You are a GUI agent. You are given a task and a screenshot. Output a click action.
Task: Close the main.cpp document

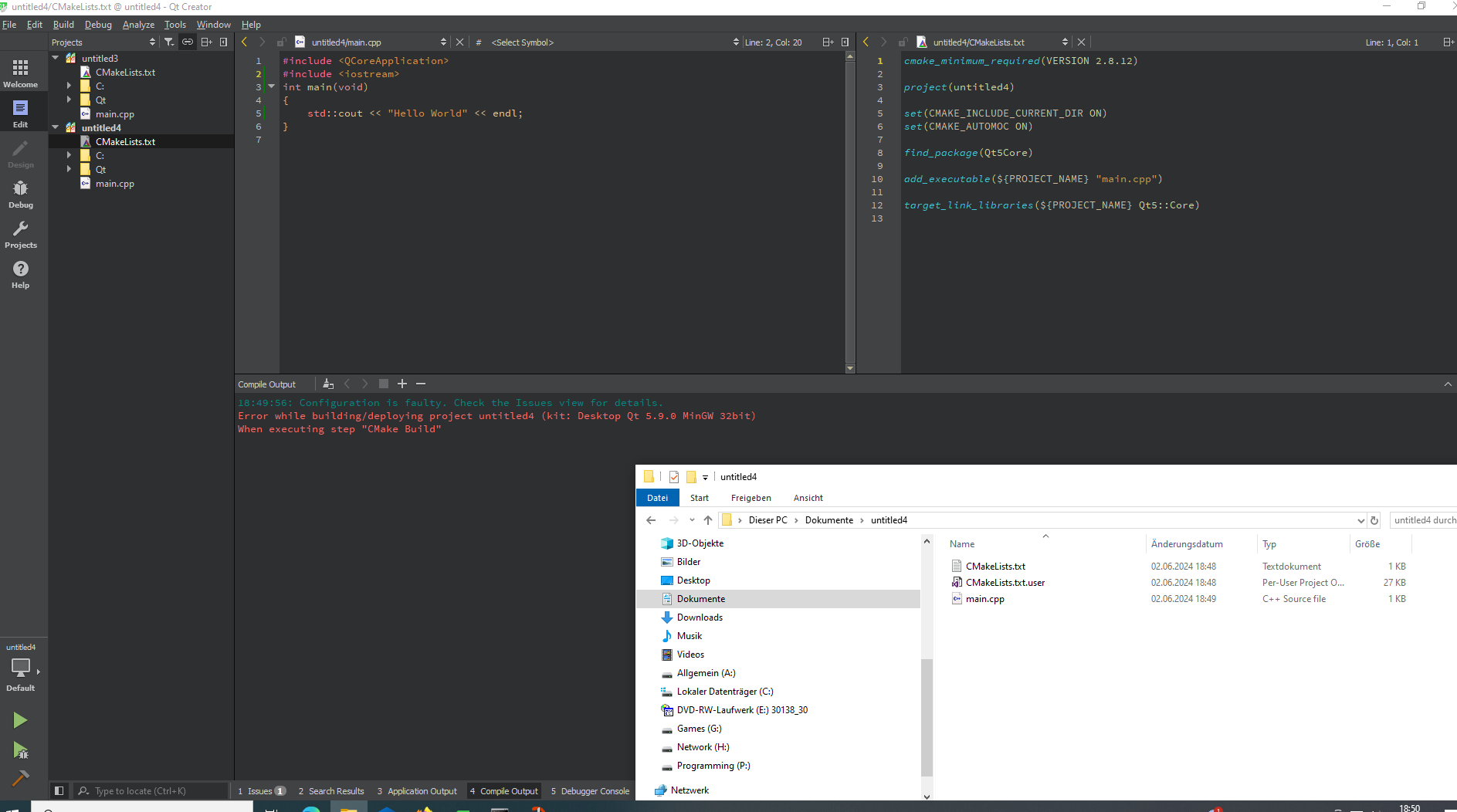[459, 42]
